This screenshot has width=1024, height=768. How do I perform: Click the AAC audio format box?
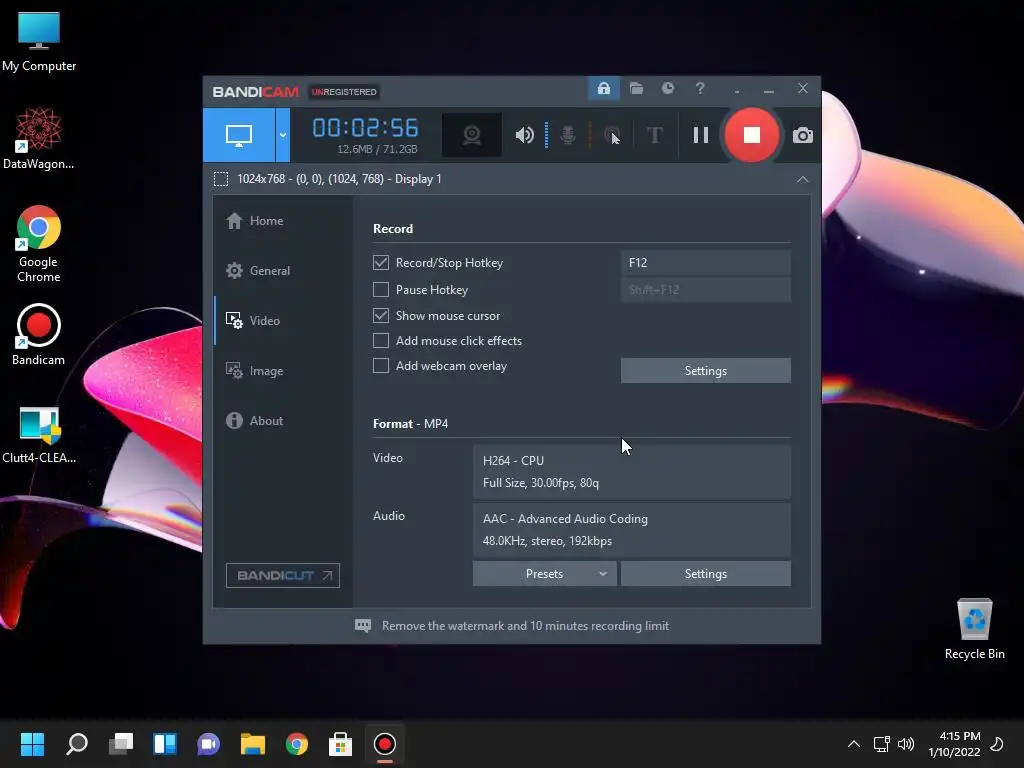coord(632,530)
